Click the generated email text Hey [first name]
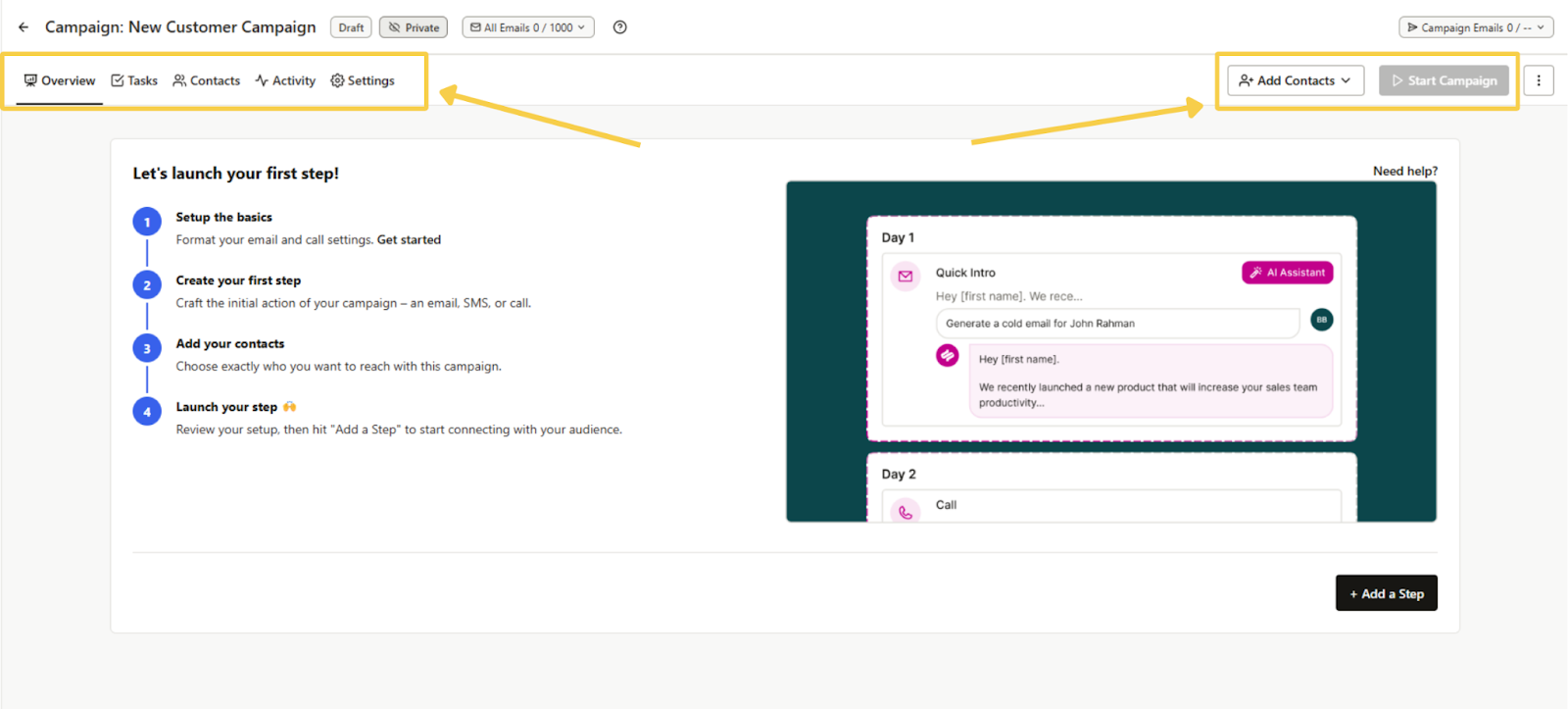This screenshot has width=1568, height=709. 1019,359
